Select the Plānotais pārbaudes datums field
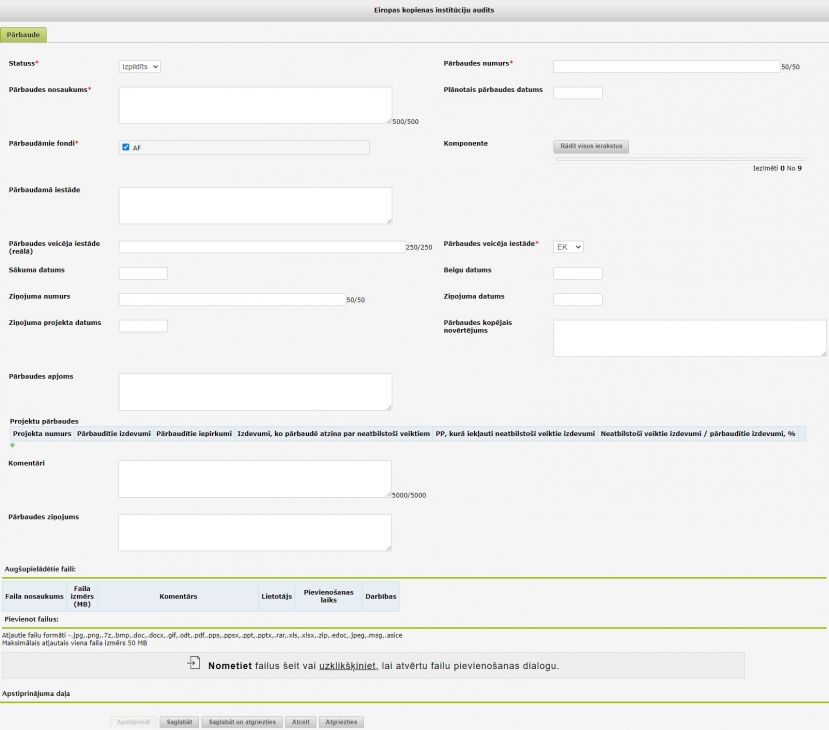The image size is (829, 730). 577,93
